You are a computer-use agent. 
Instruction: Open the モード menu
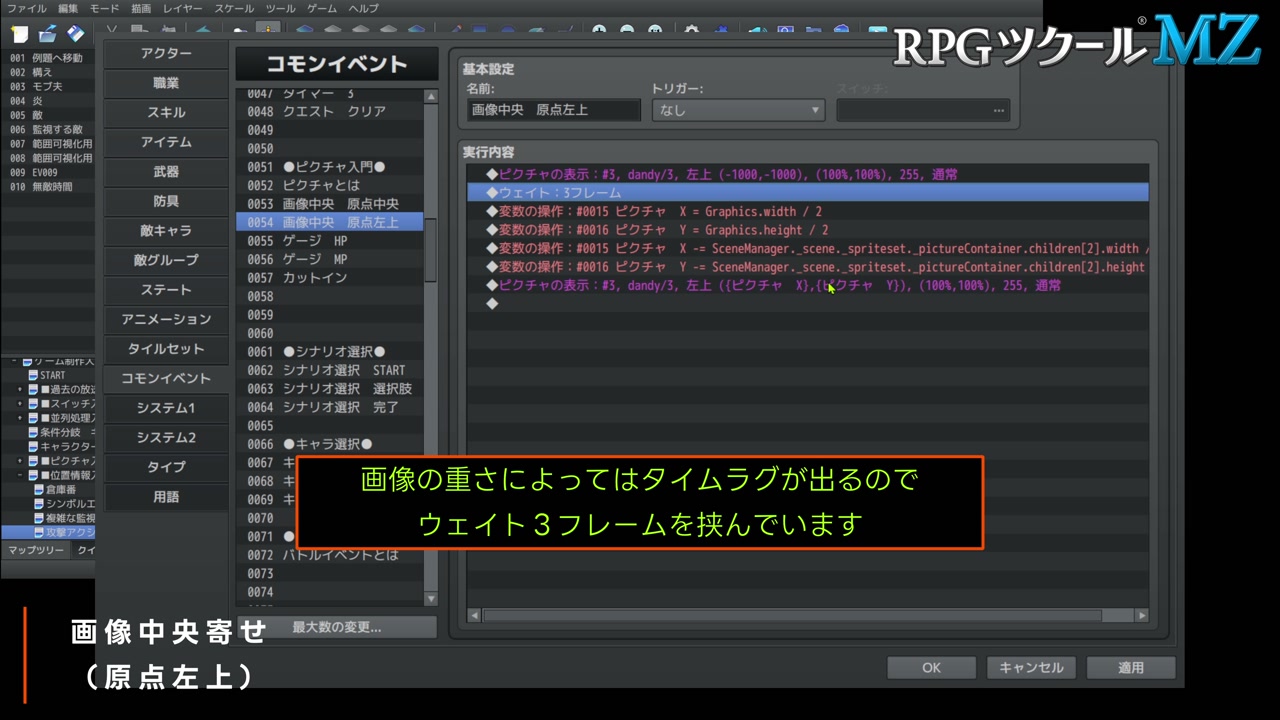coord(105,8)
